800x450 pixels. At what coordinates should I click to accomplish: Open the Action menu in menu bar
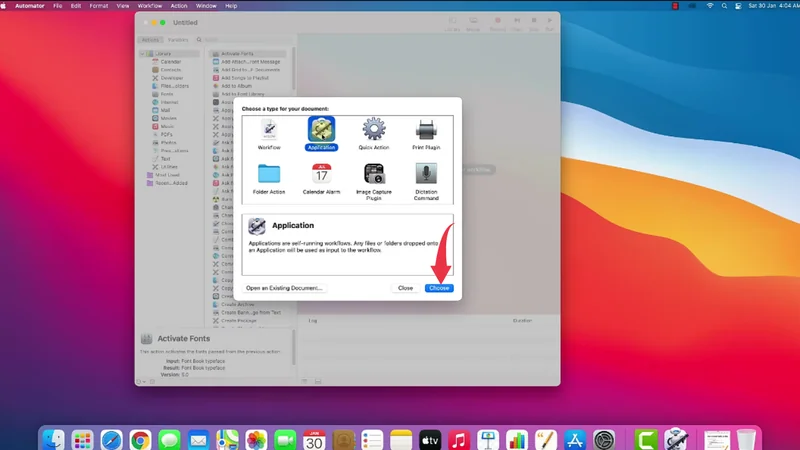pos(179,5)
